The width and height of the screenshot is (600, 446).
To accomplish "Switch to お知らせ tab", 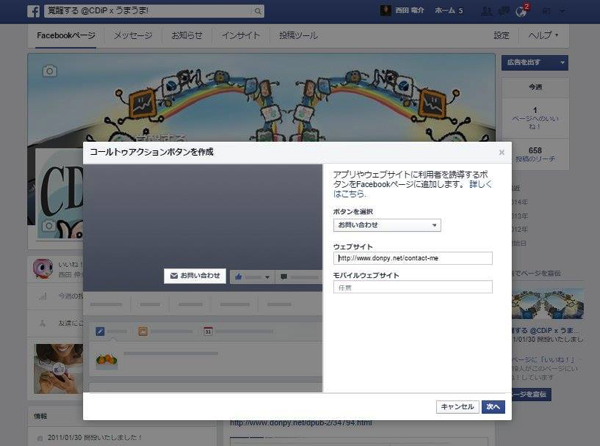I will click(187, 36).
